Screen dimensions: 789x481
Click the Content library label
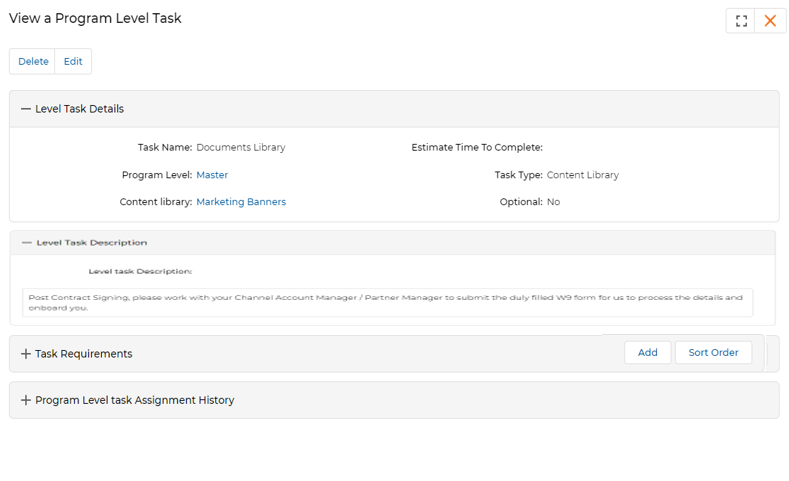[156, 202]
